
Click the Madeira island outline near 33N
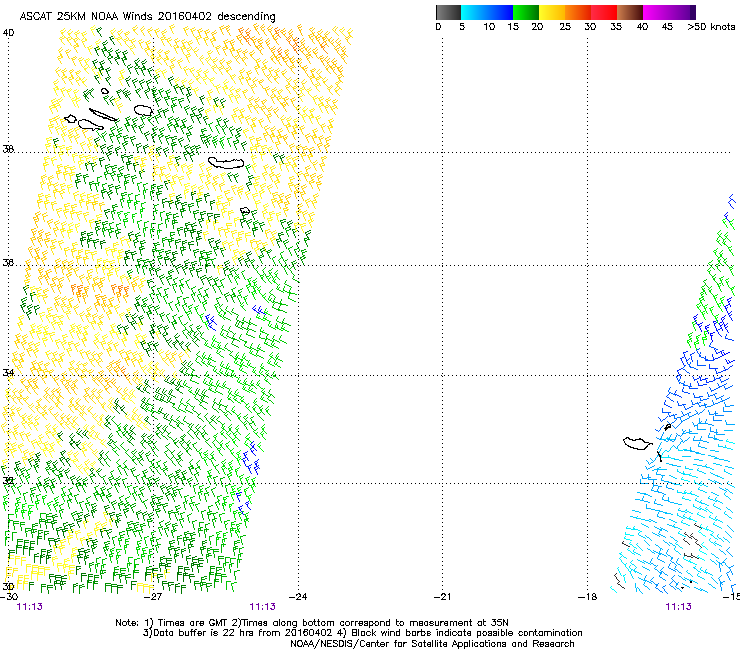click(638, 443)
